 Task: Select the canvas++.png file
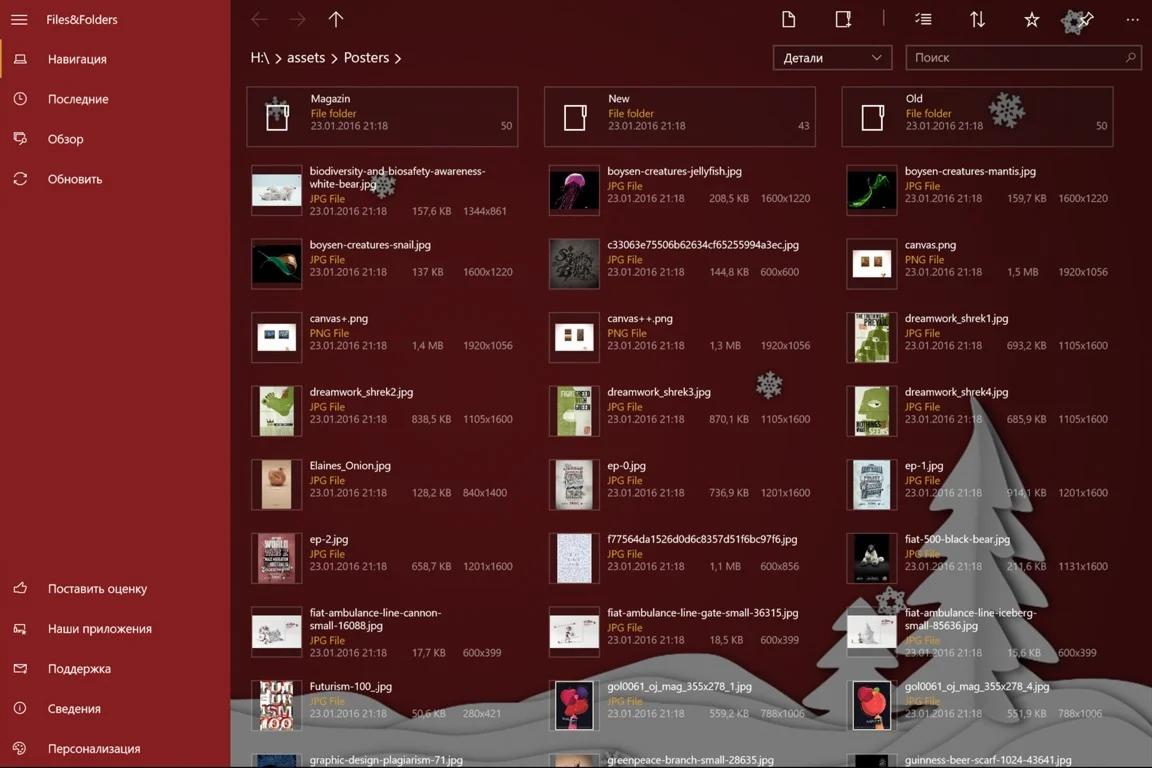pyautogui.click(x=680, y=337)
